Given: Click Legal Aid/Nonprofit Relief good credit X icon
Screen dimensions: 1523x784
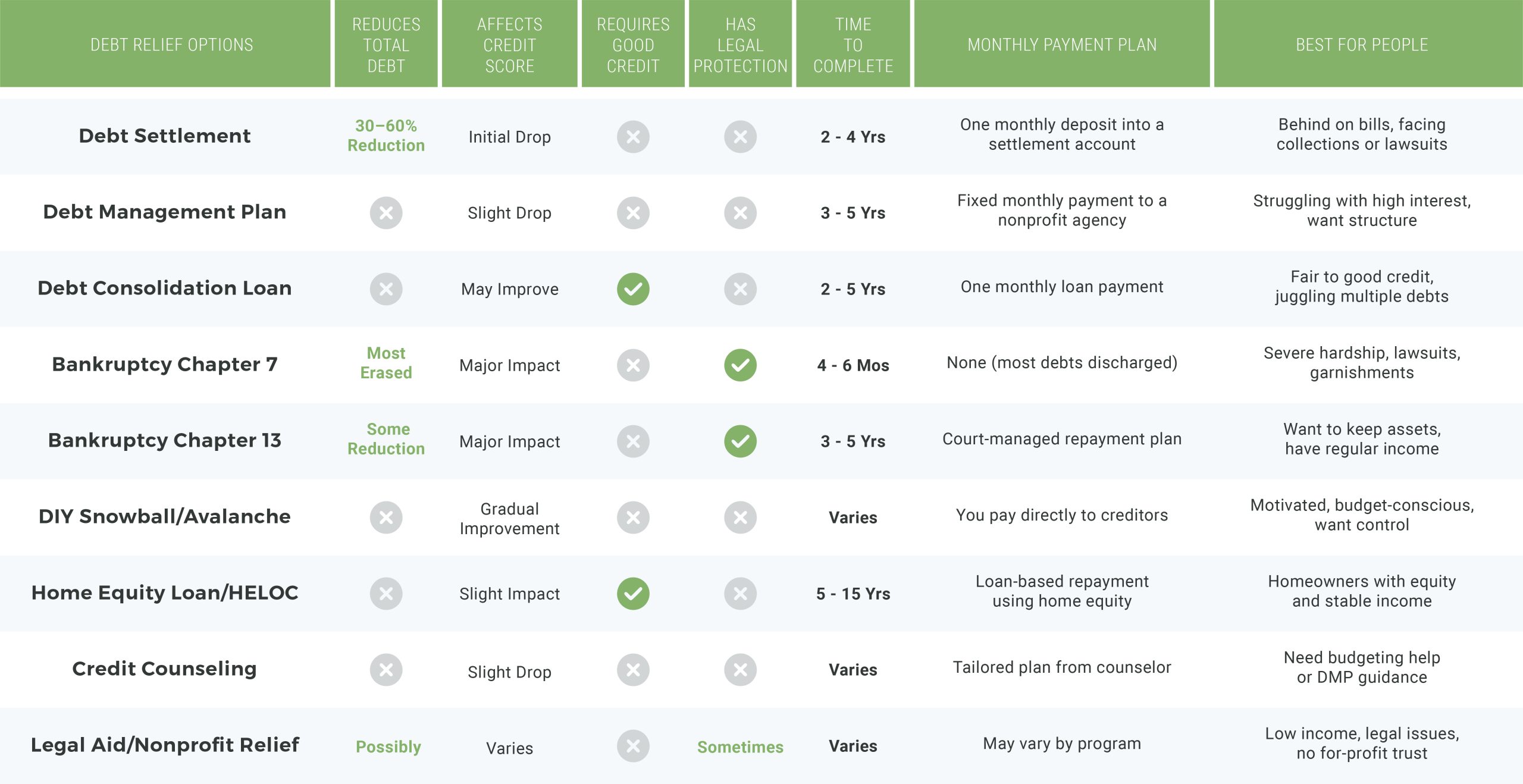Looking at the screenshot, I should (633, 746).
